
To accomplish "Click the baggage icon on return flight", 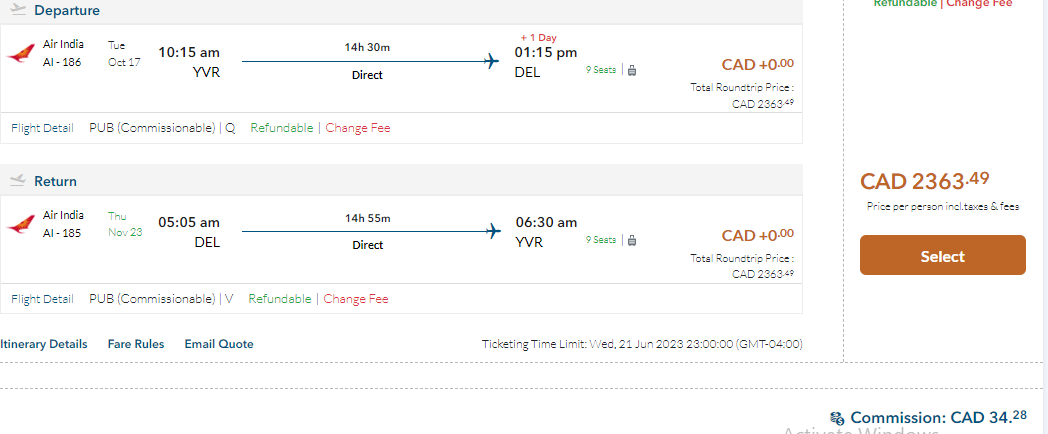I will point(632,240).
